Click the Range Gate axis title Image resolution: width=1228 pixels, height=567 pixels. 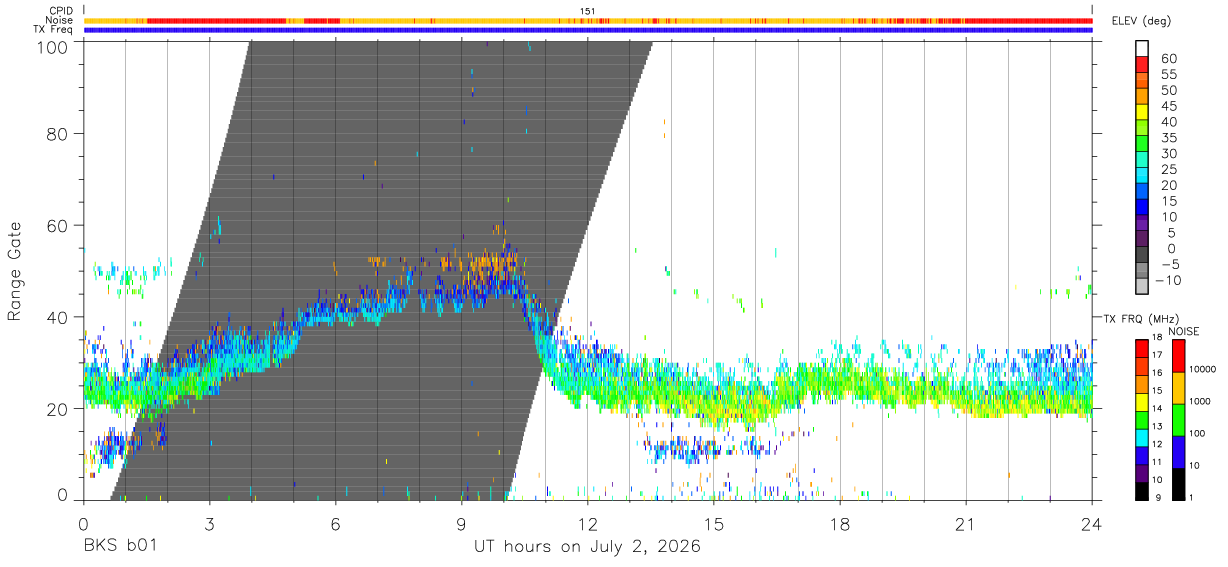[15, 271]
